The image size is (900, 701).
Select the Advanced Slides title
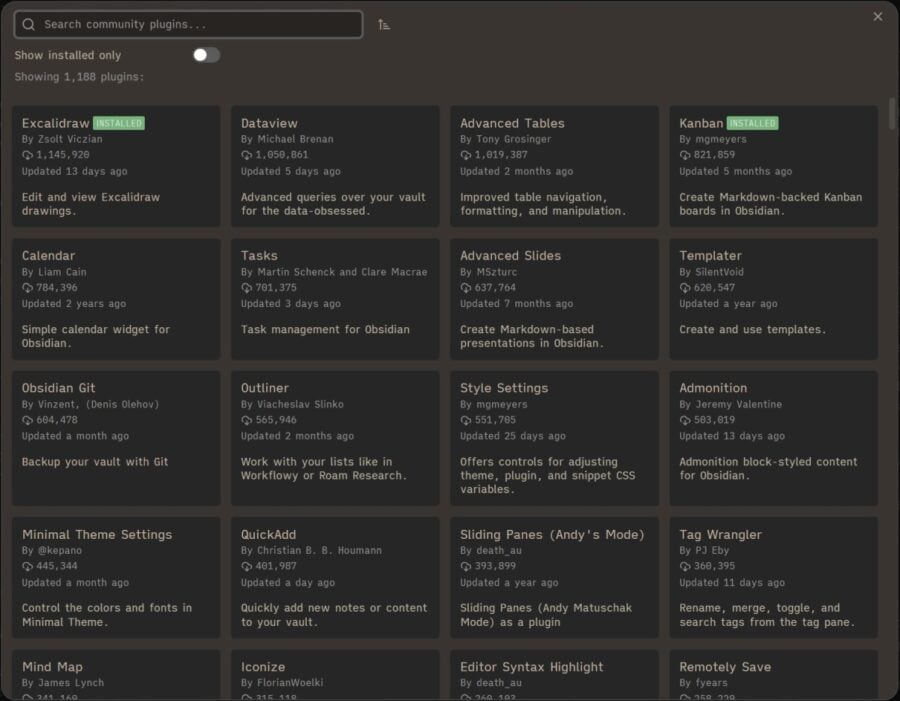(510, 255)
